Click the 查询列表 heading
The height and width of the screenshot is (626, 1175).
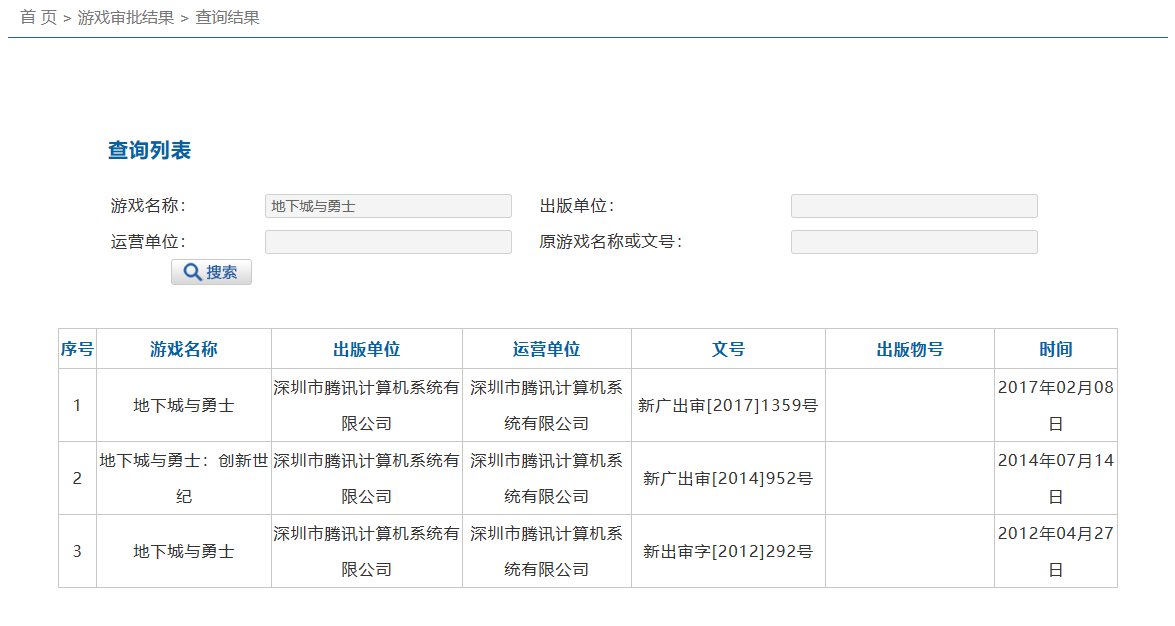point(149,150)
